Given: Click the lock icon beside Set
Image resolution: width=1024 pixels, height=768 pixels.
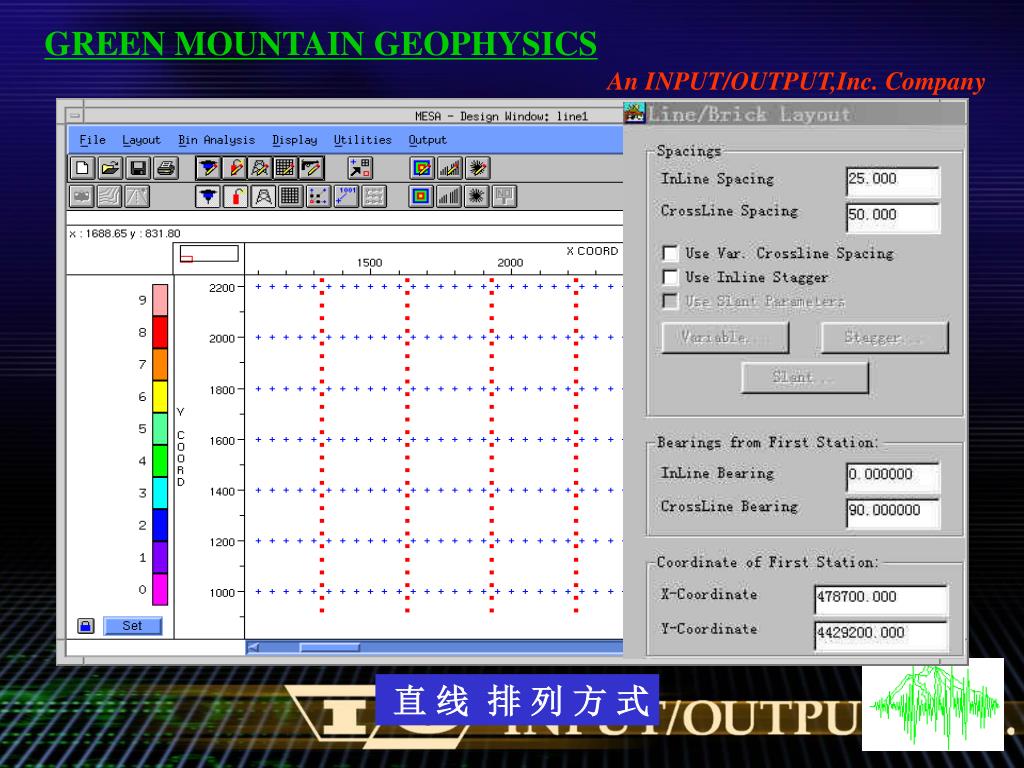Looking at the screenshot, I should tap(86, 626).
